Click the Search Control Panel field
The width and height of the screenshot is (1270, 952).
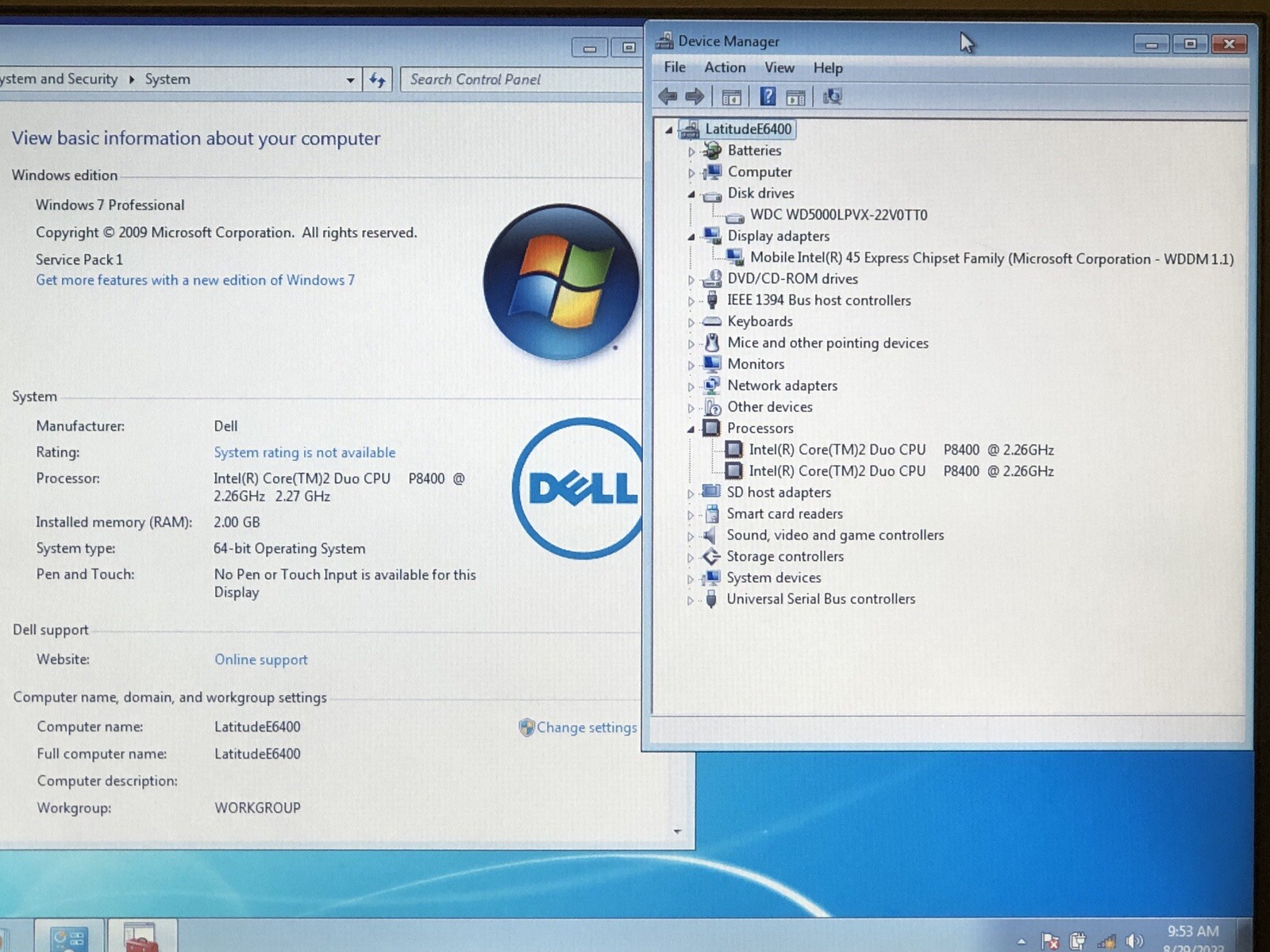520,79
